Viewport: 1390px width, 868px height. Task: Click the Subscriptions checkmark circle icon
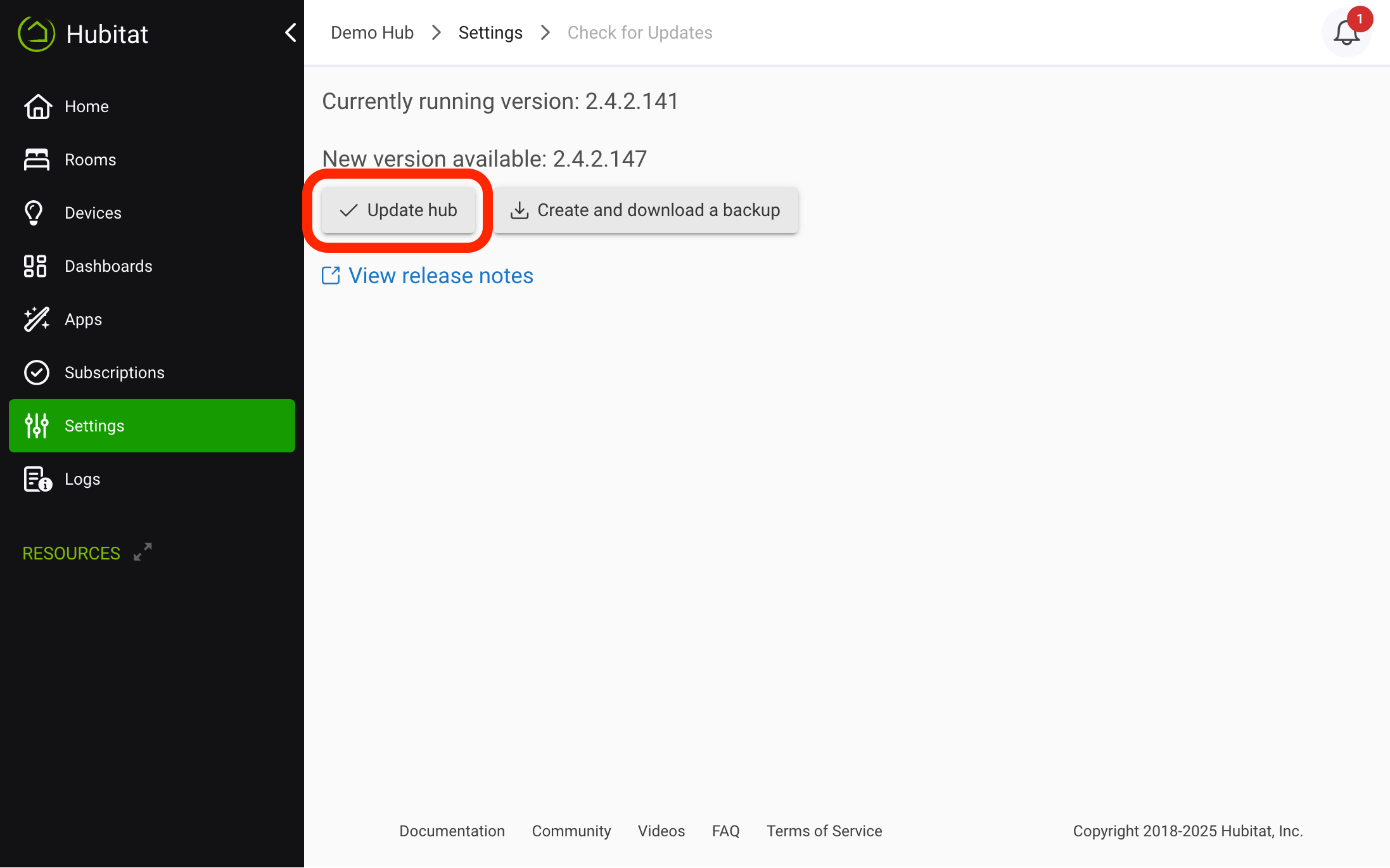click(x=37, y=373)
